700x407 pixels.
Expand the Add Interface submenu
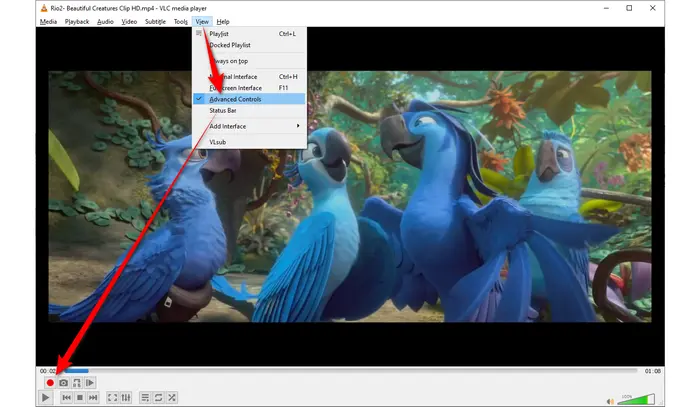(249, 126)
